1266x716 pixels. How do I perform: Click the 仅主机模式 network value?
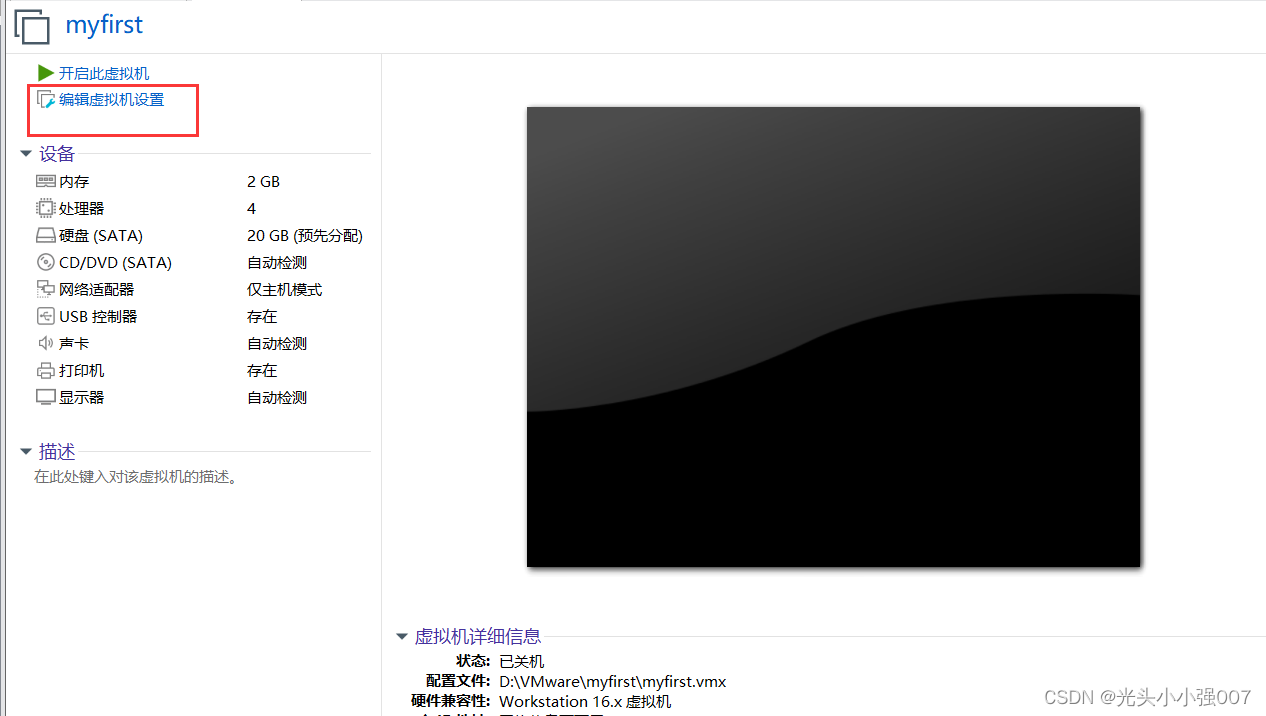pos(285,289)
